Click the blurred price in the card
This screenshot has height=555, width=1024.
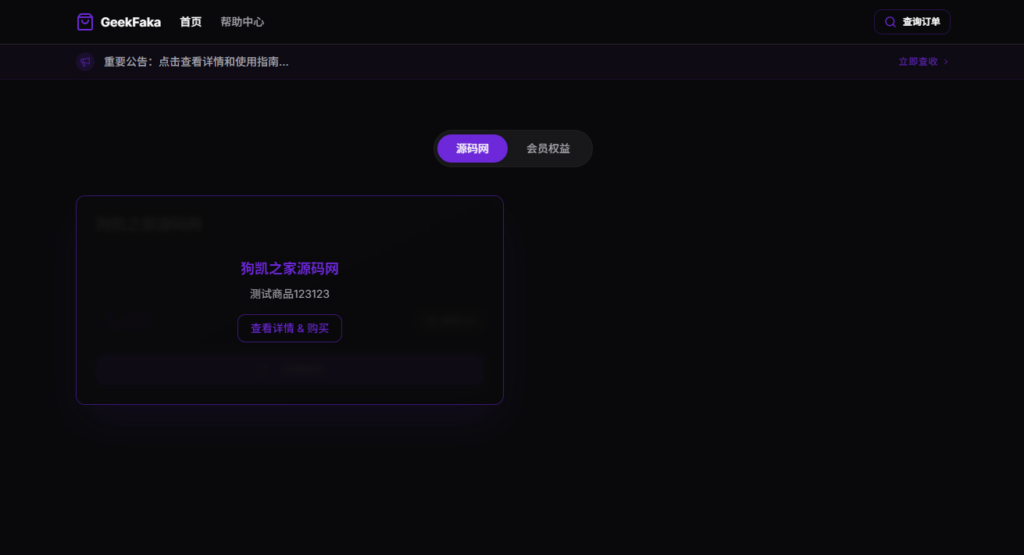(131, 320)
